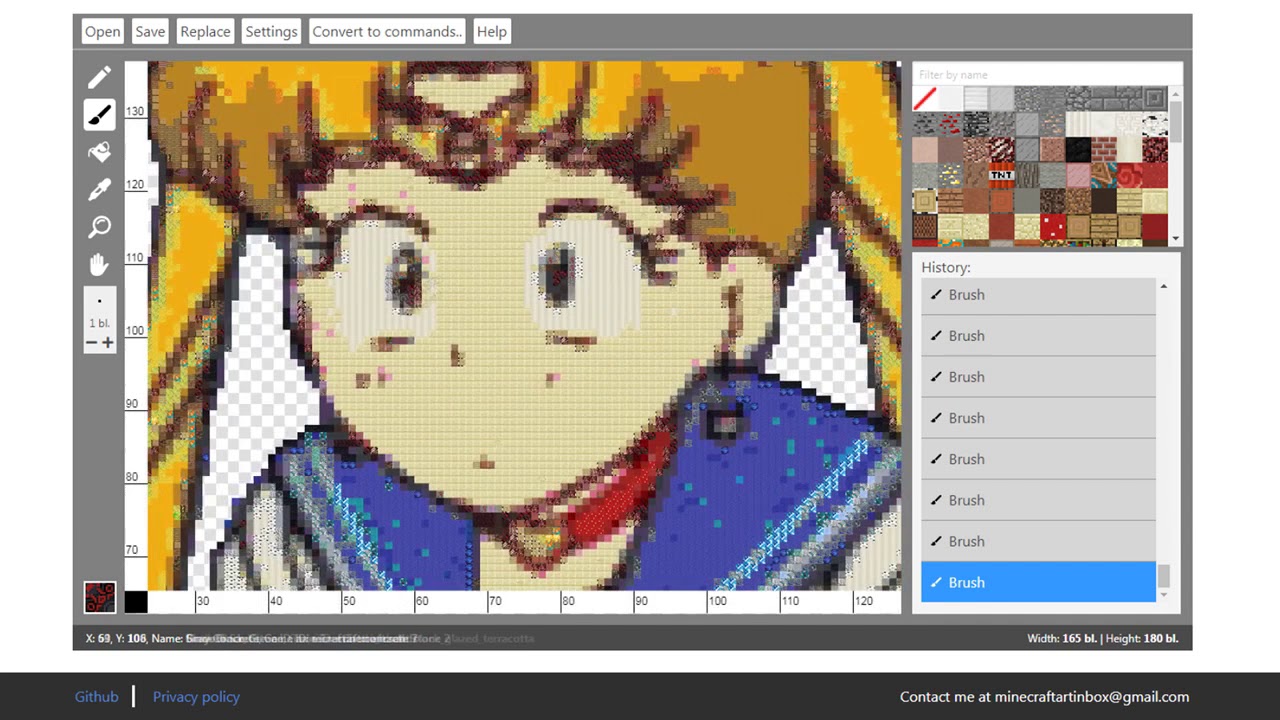Choose the TNT block

(1001, 175)
